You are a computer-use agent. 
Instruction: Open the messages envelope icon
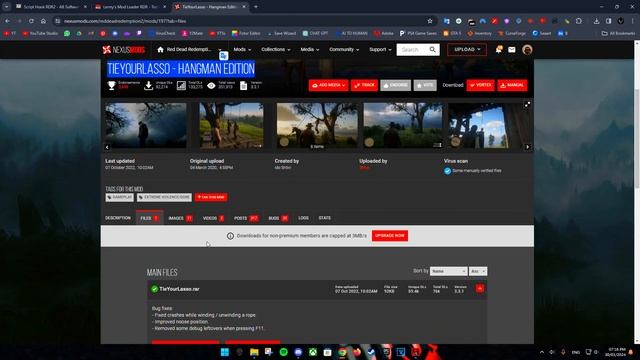pos(512,49)
